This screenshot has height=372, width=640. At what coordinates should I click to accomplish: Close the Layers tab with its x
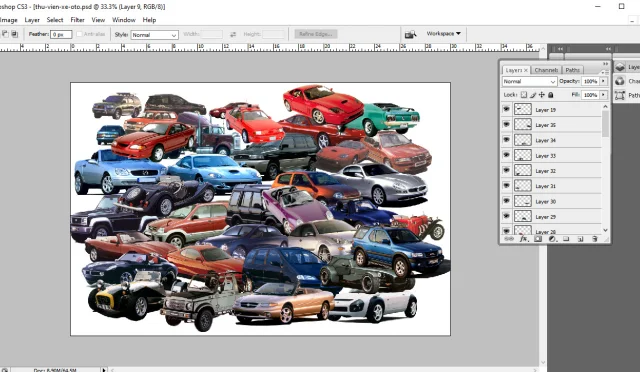pos(526,70)
